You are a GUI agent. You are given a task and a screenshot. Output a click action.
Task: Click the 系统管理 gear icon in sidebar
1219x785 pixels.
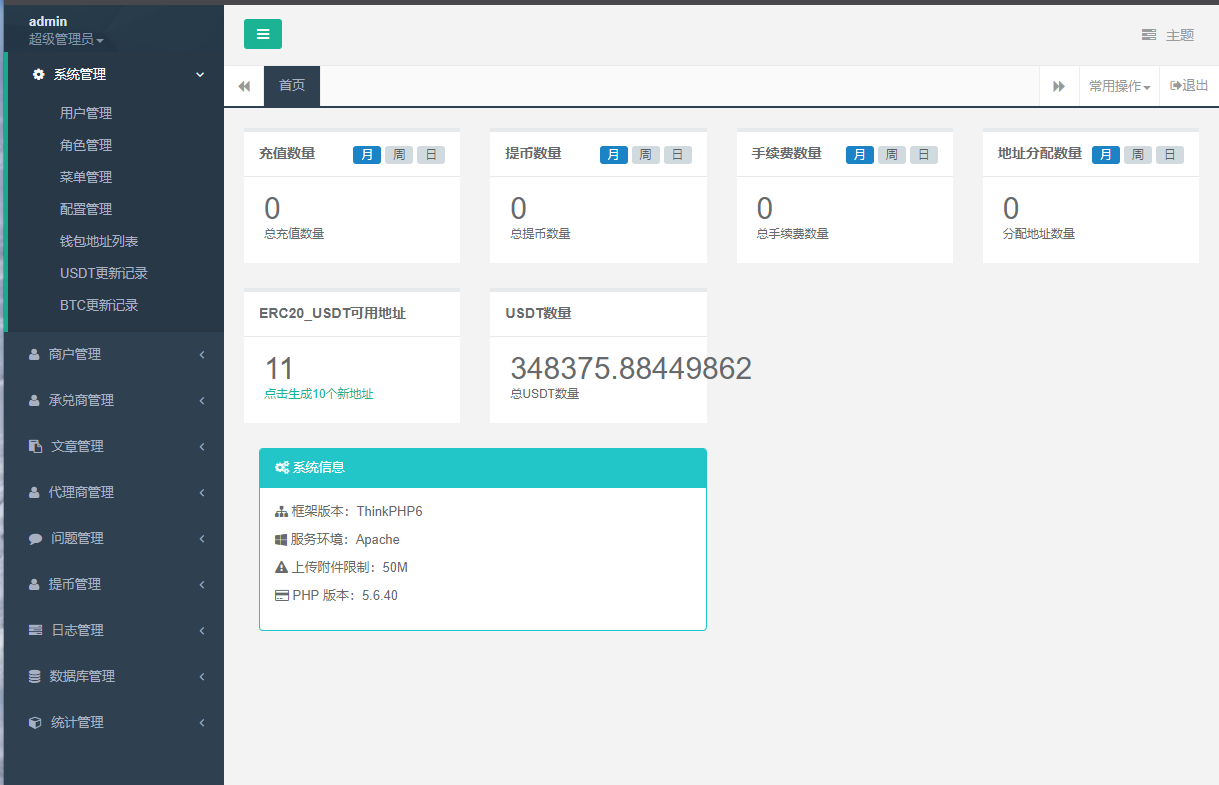(38, 73)
